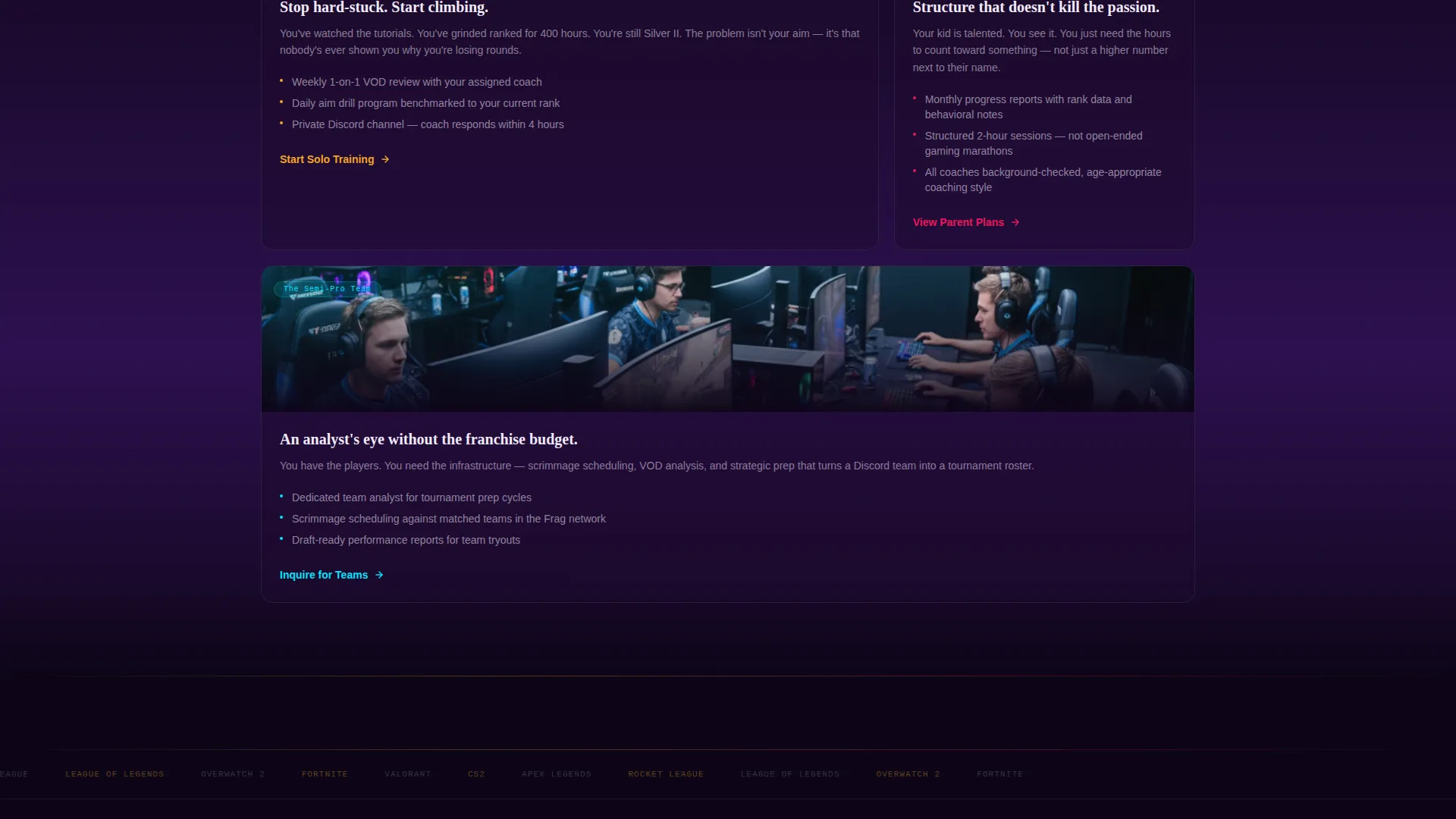Click 'You've watched the tutorials' description paragraph
The image size is (1456, 819).
click(x=570, y=42)
